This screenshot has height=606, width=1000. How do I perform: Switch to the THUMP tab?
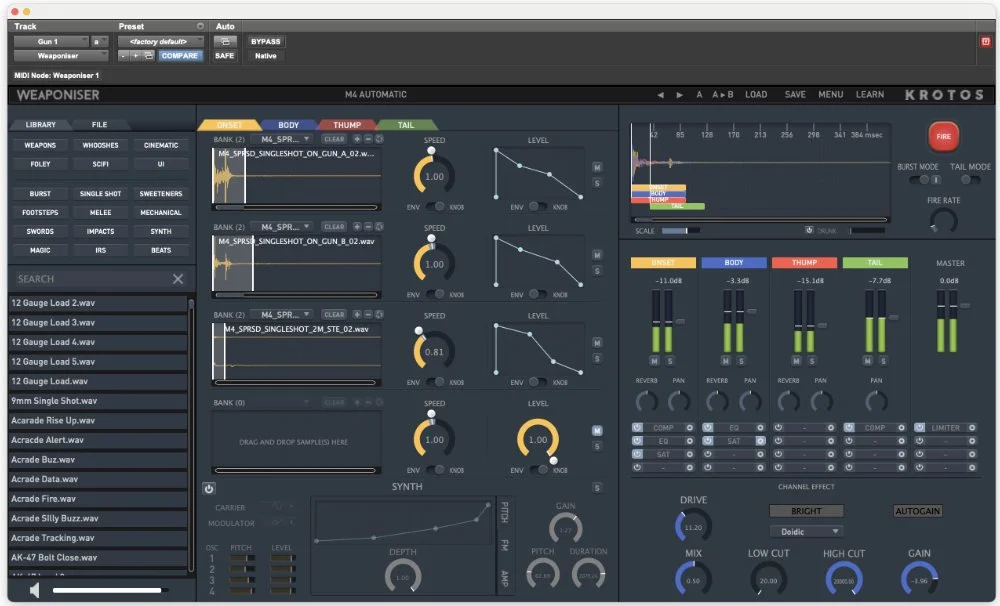[347, 125]
